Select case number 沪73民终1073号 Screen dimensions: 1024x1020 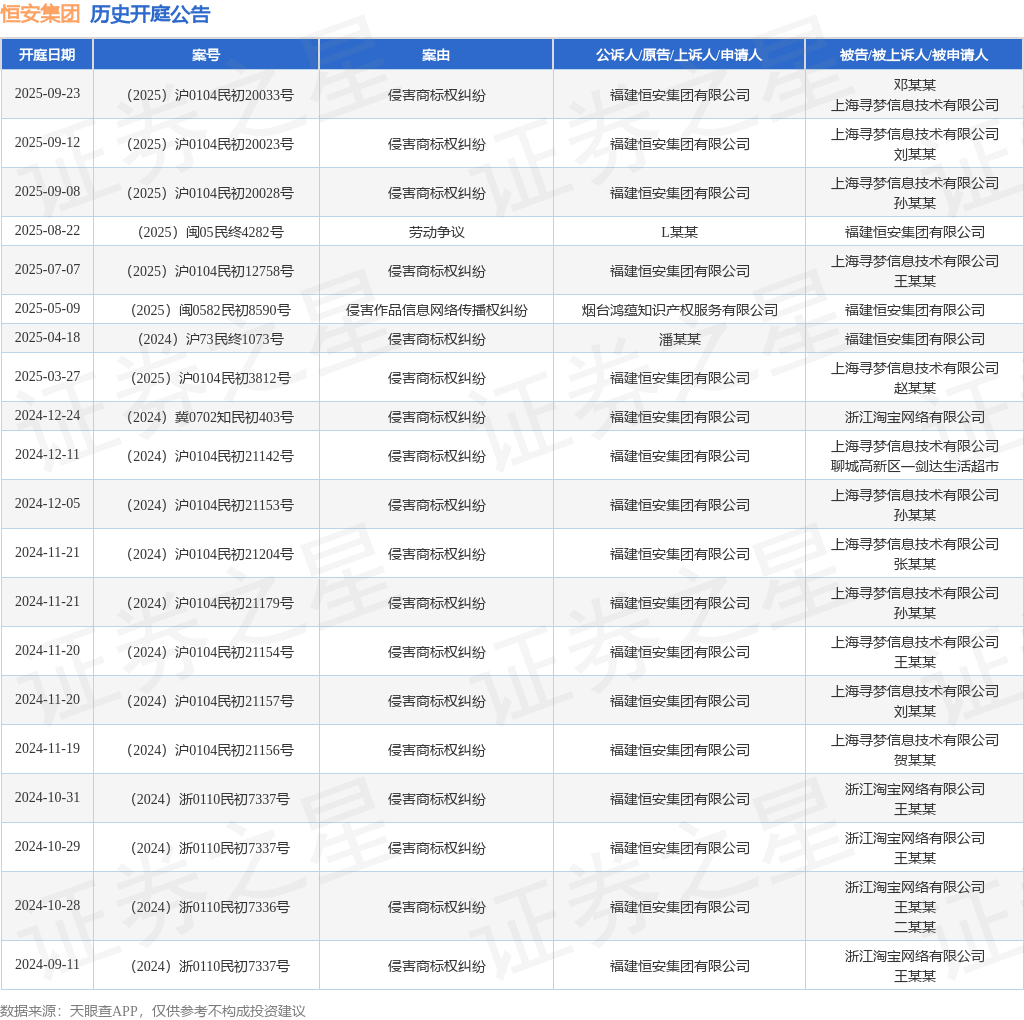pyautogui.click(x=210, y=339)
